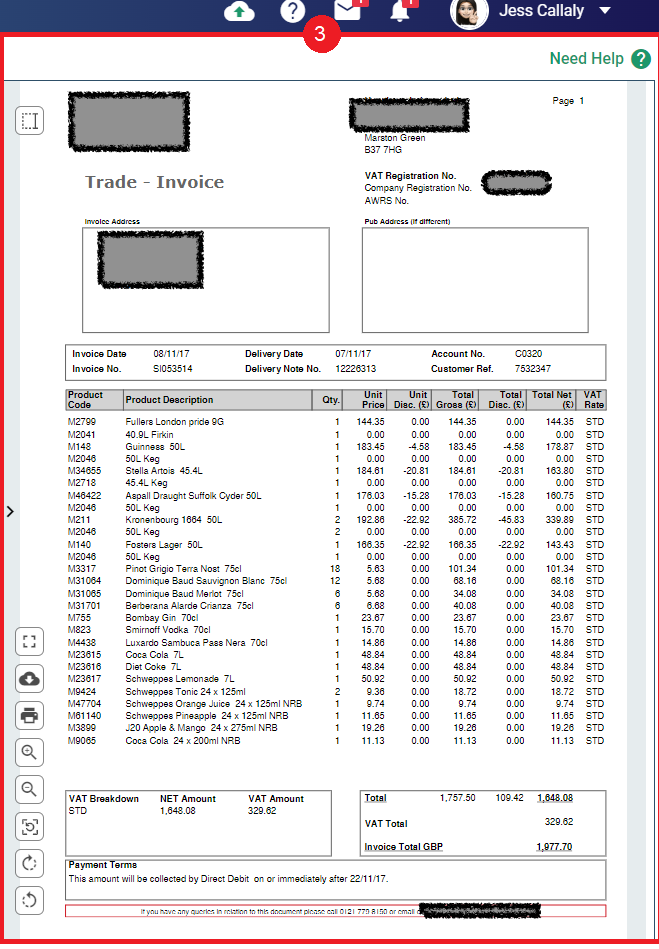Click the Kronenbourg 1664 50L line

click(336, 520)
